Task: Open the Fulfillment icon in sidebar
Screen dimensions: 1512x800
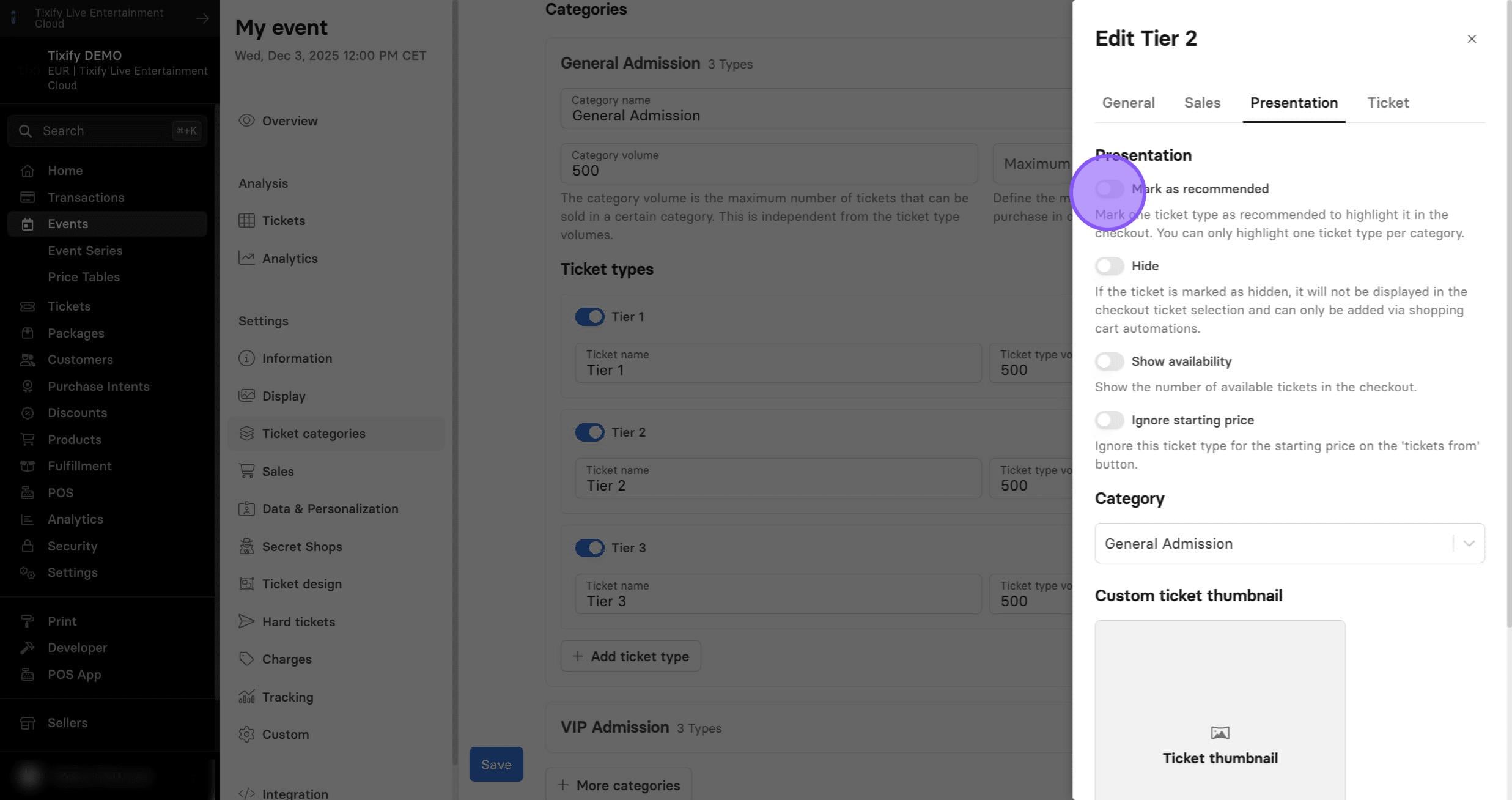Action: coord(27,466)
